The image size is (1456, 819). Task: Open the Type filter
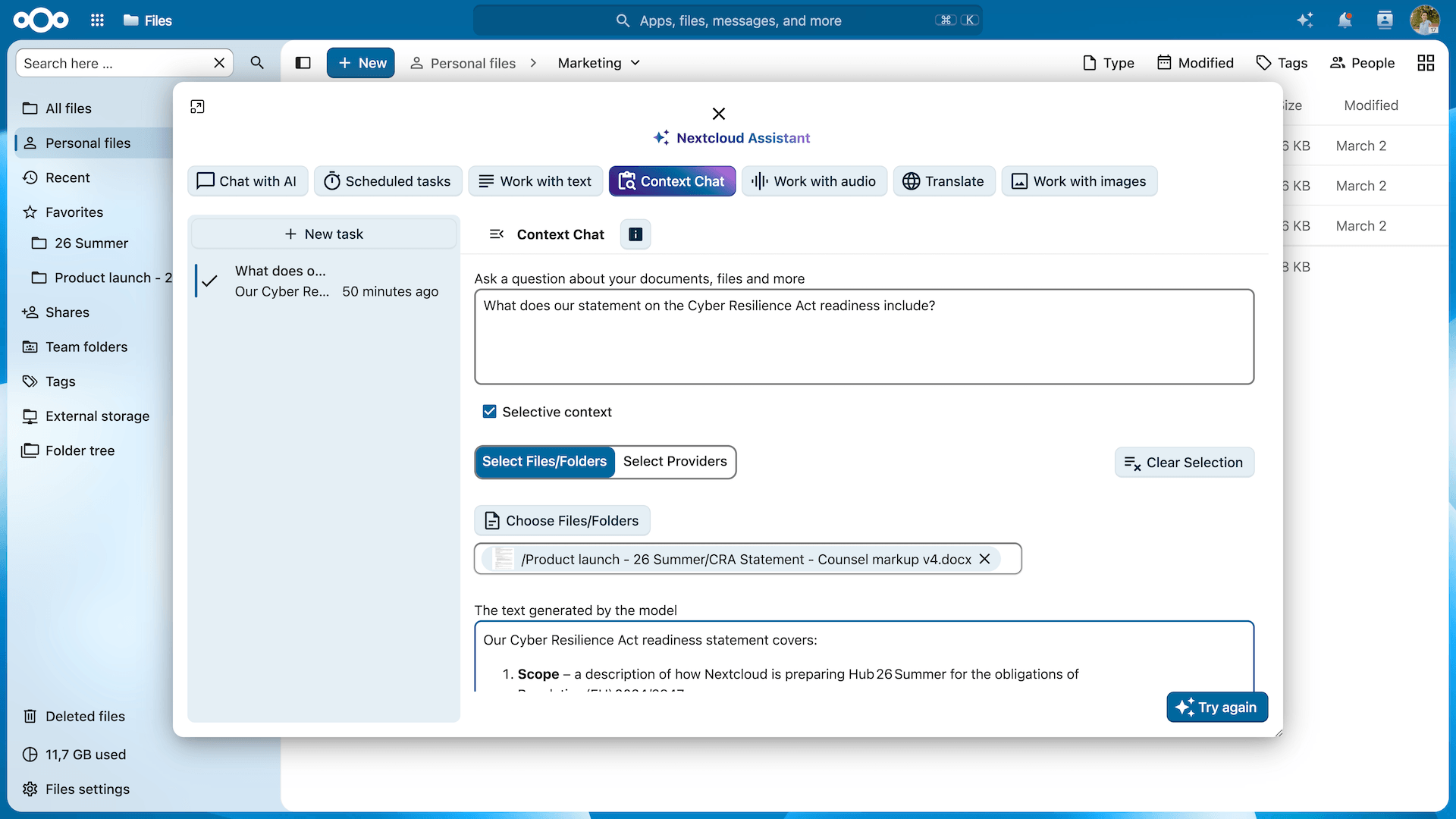click(x=1108, y=63)
